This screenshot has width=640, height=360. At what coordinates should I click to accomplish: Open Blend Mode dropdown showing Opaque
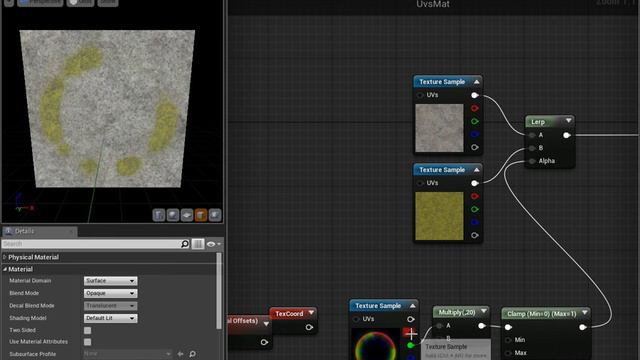tap(110, 293)
